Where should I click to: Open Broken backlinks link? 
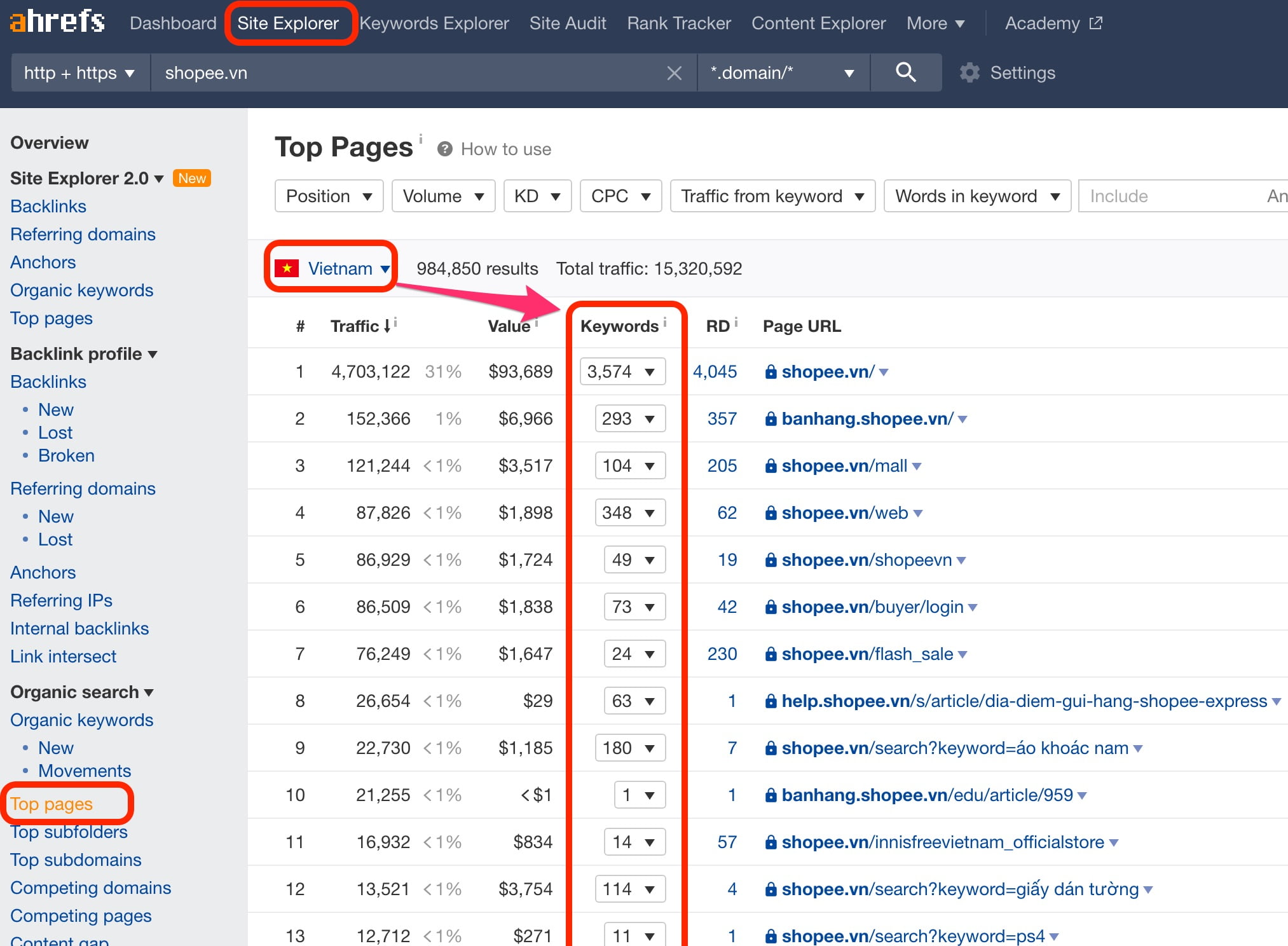66,455
